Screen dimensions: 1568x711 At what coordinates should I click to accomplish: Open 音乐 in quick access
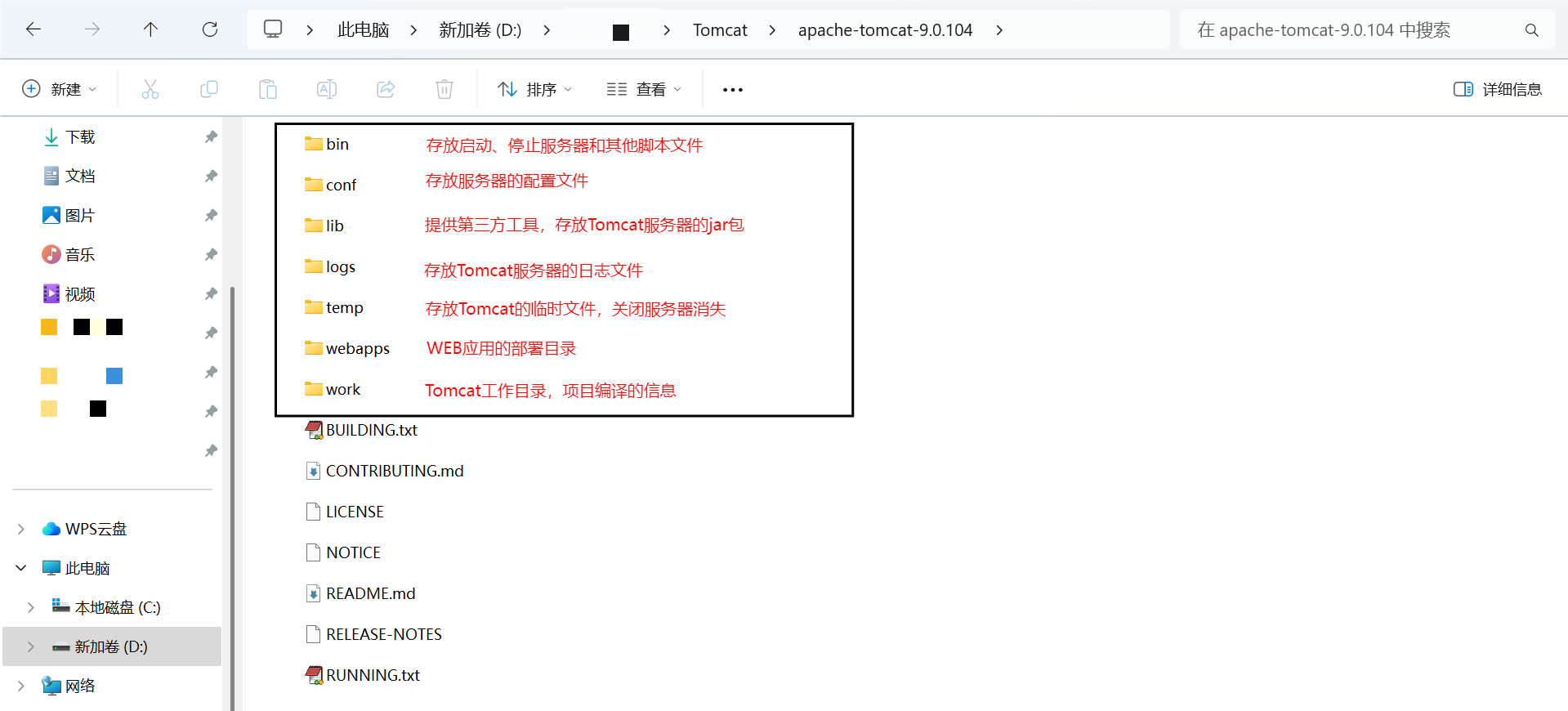tap(69, 255)
